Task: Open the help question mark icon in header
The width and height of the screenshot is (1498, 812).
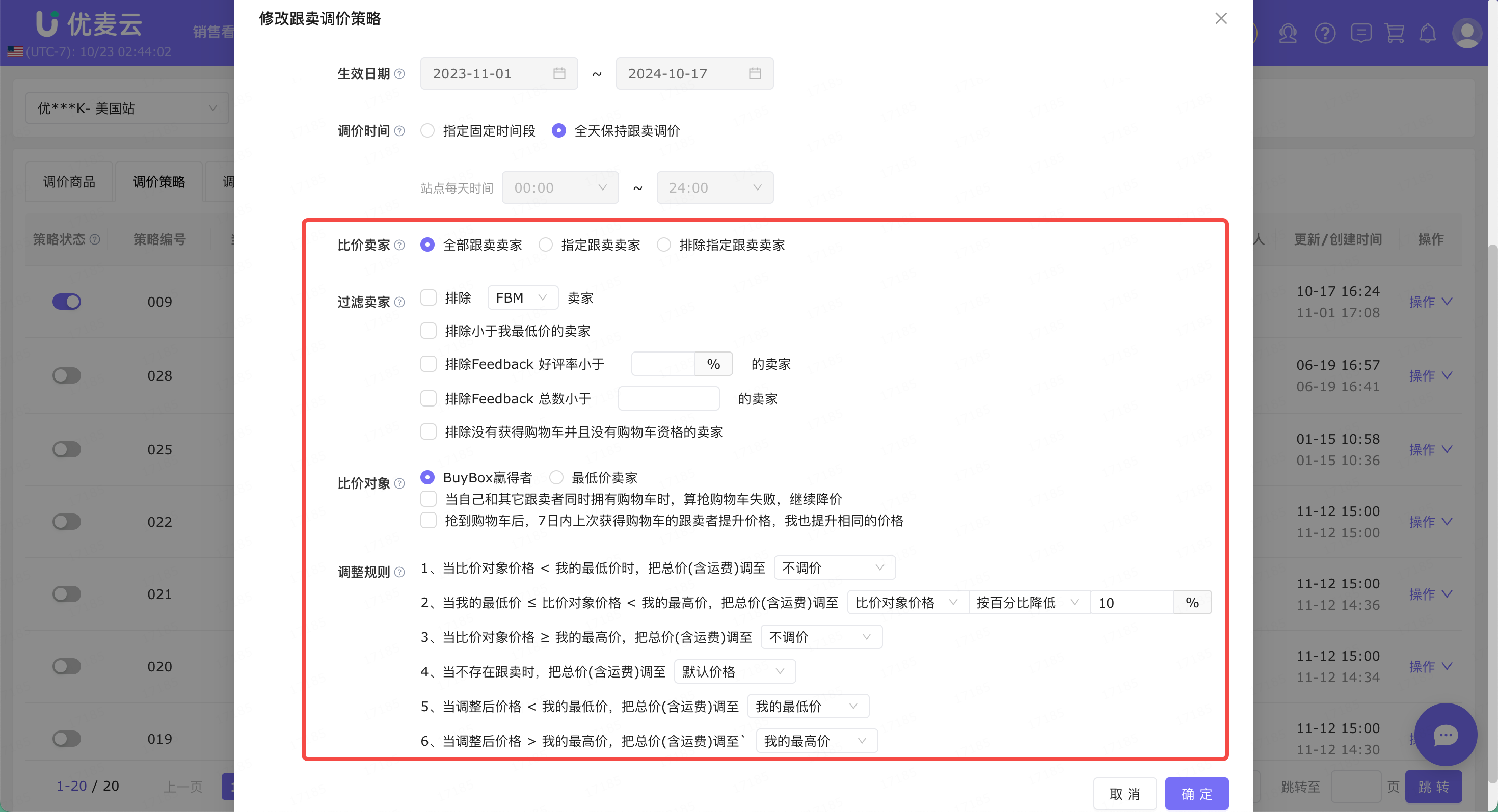Action: click(1324, 33)
